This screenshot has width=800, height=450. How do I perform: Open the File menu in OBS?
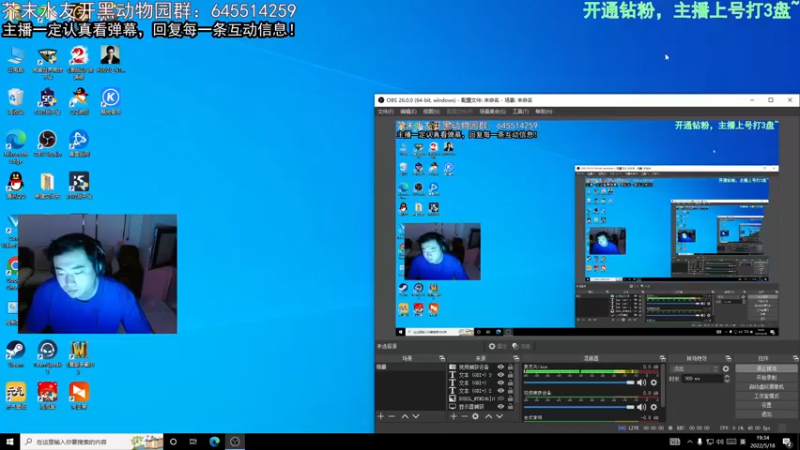pyautogui.click(x=385, y=111)
